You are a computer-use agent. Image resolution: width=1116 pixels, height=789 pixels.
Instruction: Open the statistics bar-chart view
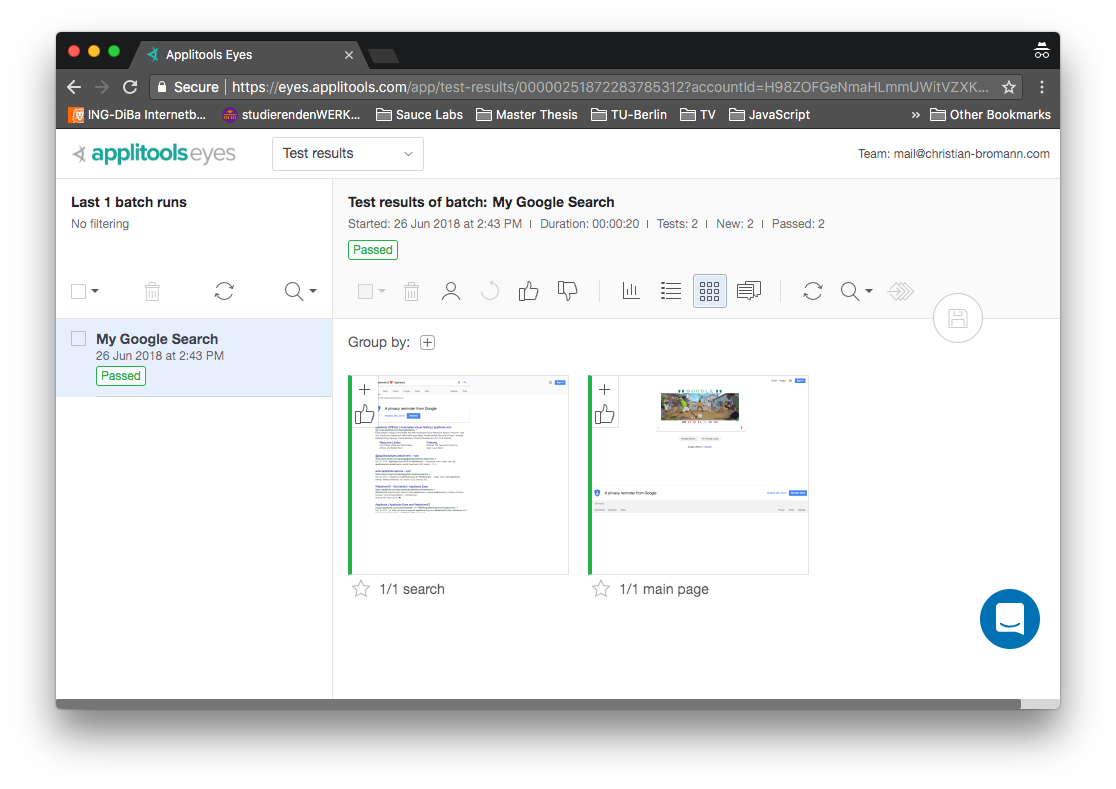630,291
